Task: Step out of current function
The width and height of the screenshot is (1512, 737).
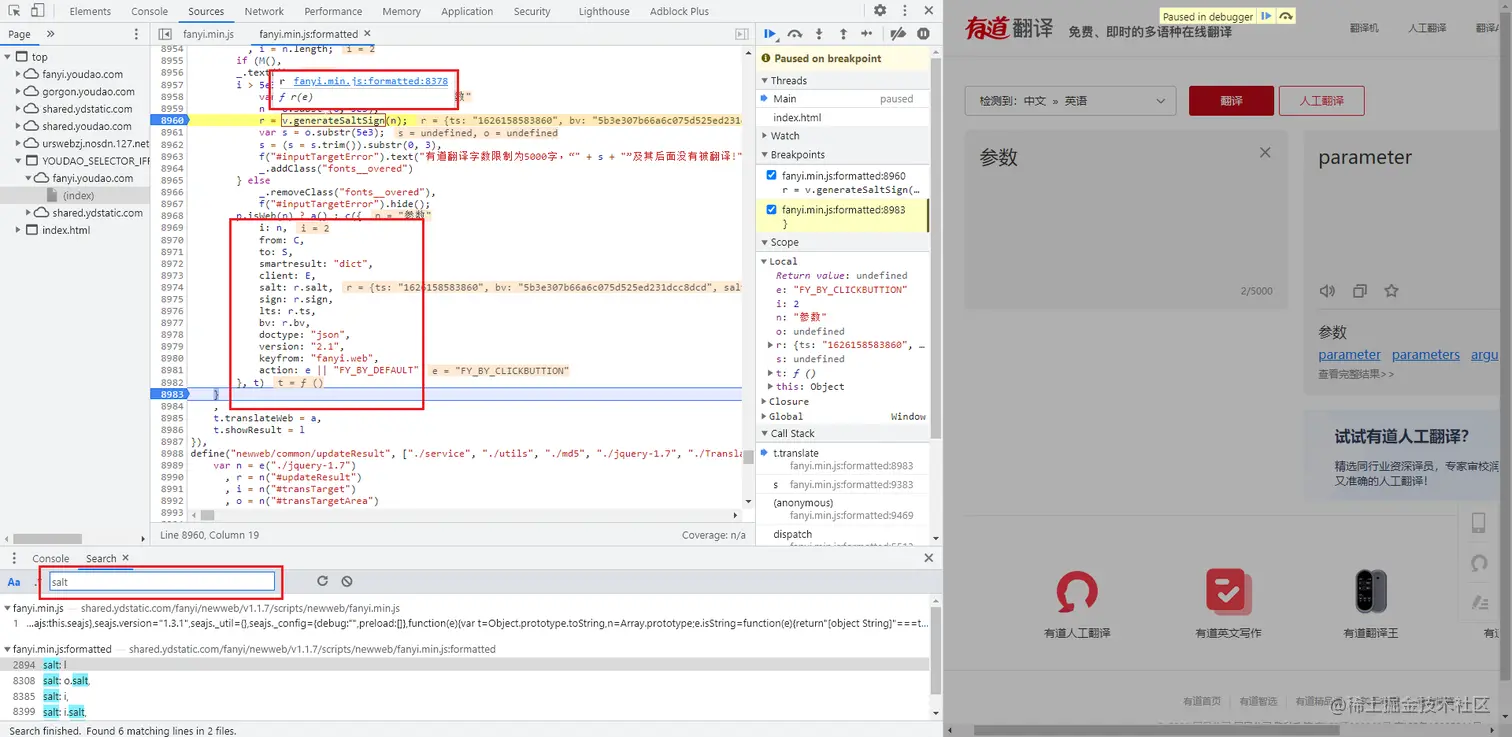Action: [843, 33]
